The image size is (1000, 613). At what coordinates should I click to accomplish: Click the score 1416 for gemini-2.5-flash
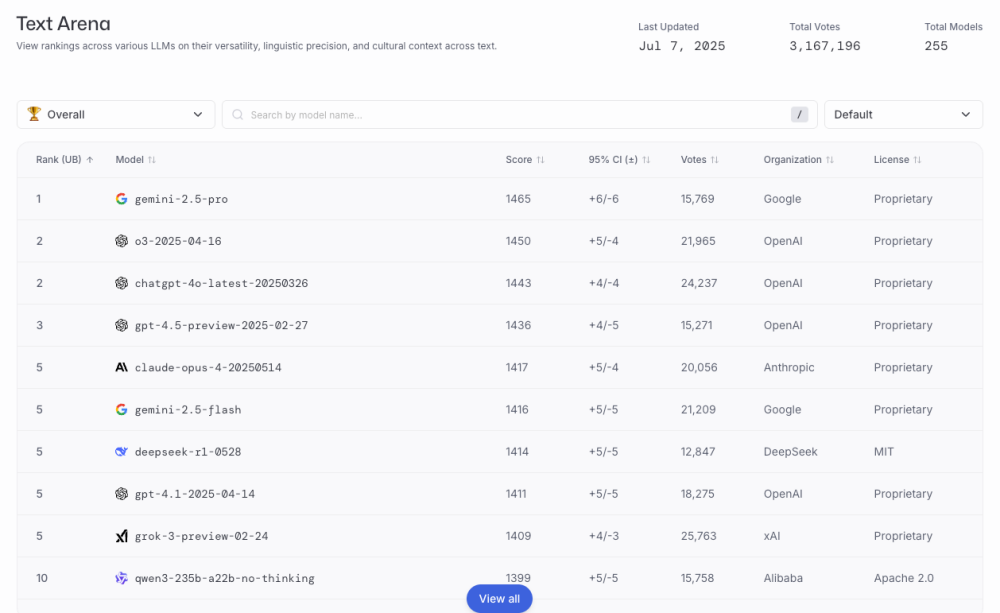coord(517,410)
